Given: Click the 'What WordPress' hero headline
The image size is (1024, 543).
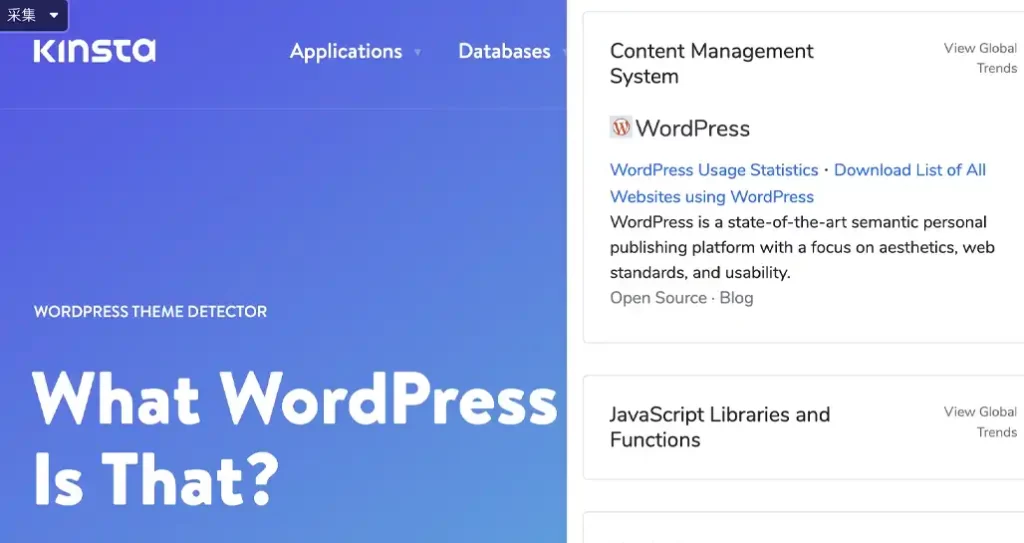Looking at the screenshot, I should [x=294, y=399].
